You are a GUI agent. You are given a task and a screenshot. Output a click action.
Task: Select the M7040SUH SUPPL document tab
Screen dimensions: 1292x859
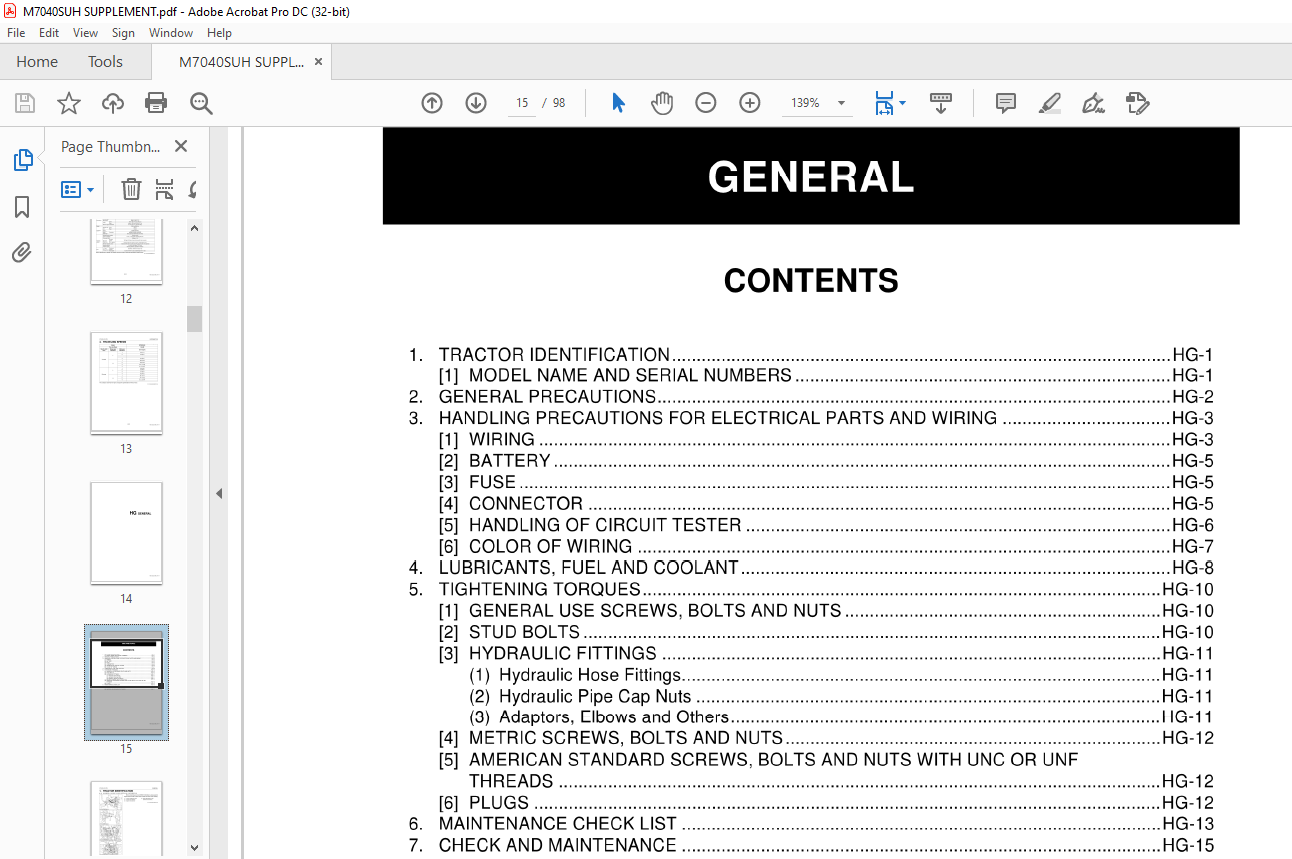click(x=241, y=61)
